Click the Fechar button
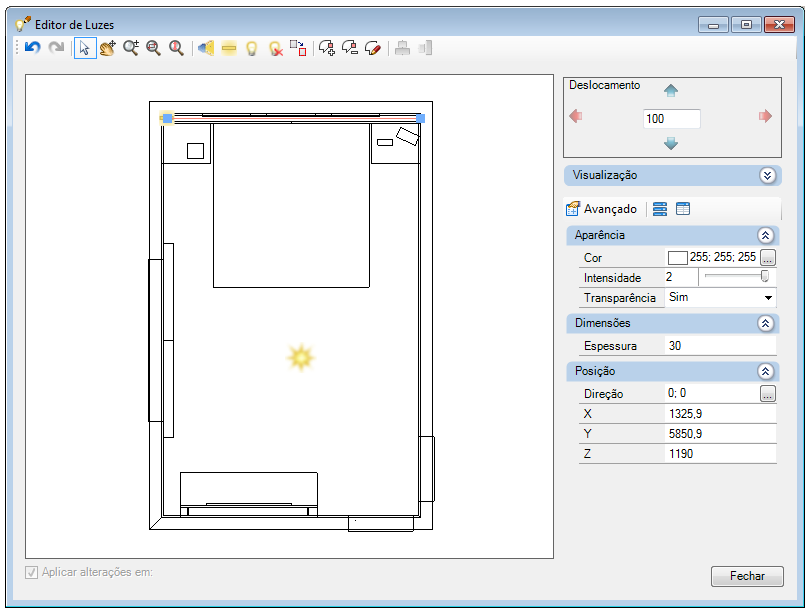This screenshot has width=809, height=614. tap(747, 576)
